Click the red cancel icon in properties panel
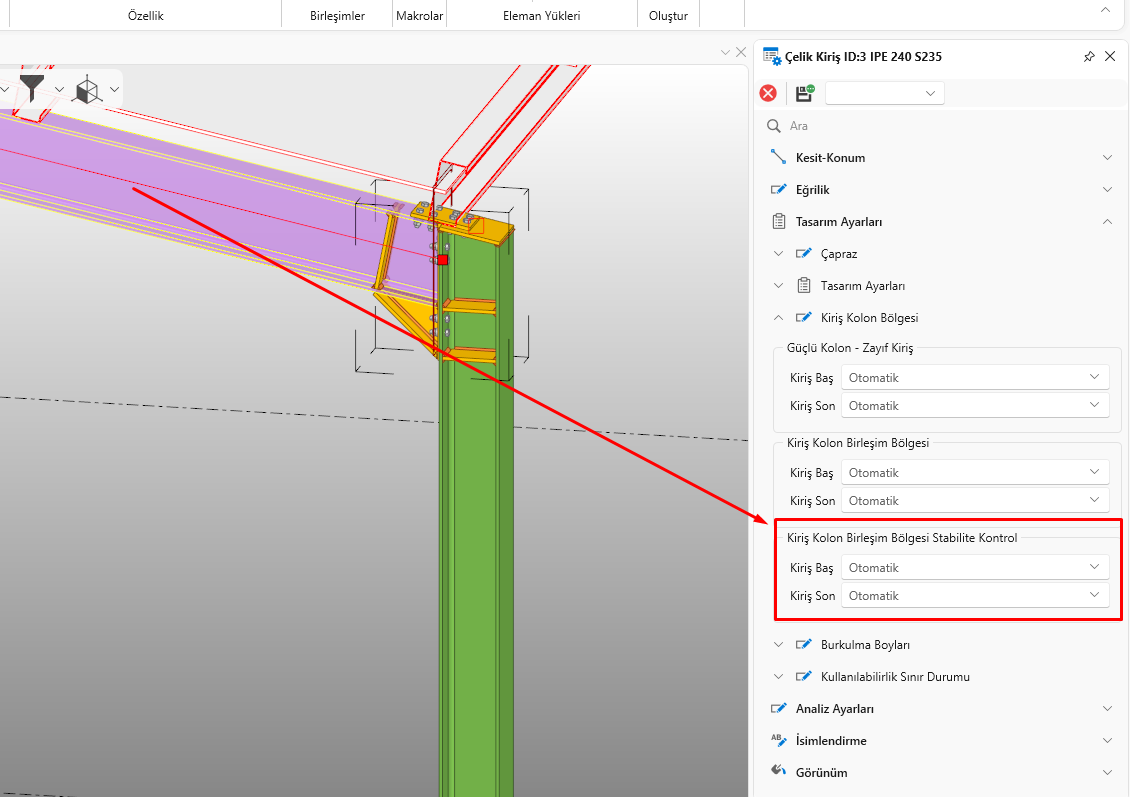This screenshot has width=1130, height=797. 768,93
